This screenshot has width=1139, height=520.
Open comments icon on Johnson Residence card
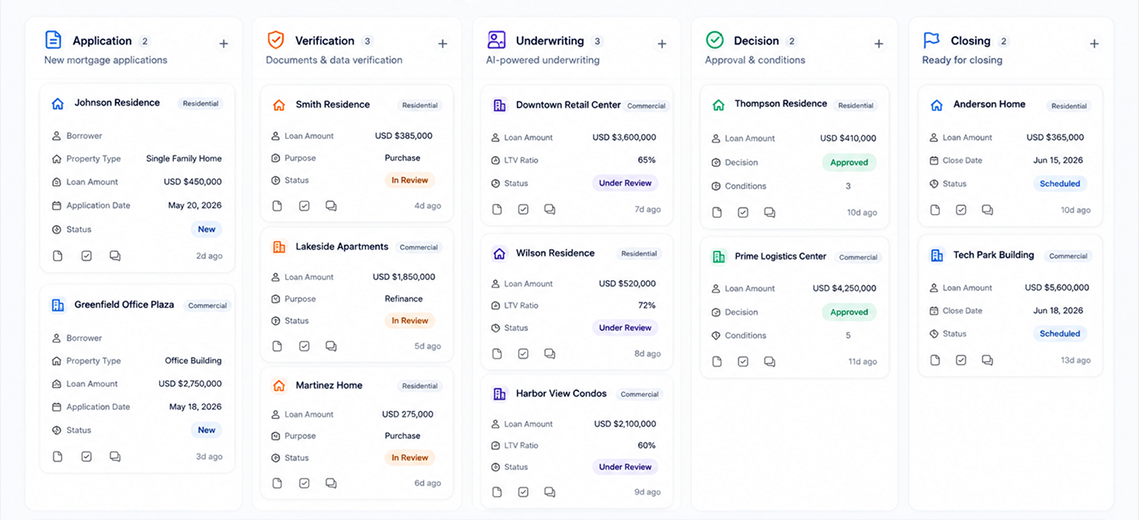pos(115,256)
